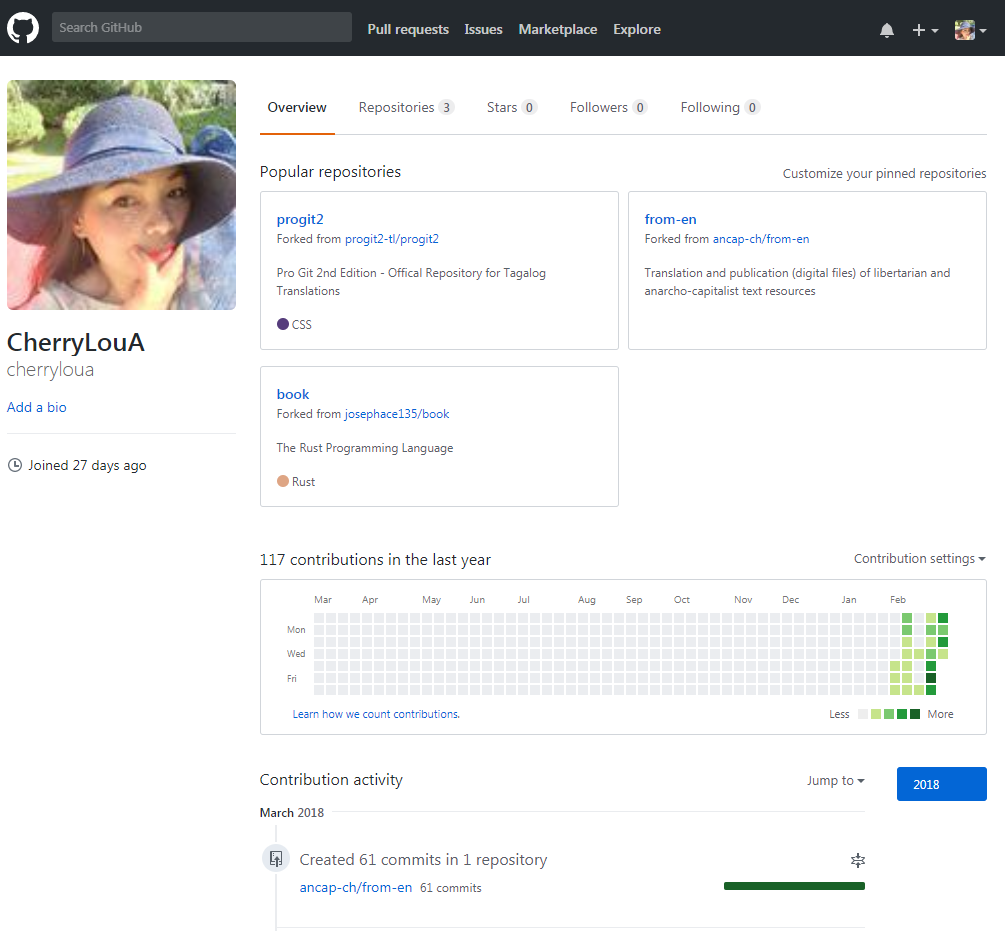Screen dimensions: 1005x931
Task: Click 'Joined 27 days ago' text
Action: (87, 465)
